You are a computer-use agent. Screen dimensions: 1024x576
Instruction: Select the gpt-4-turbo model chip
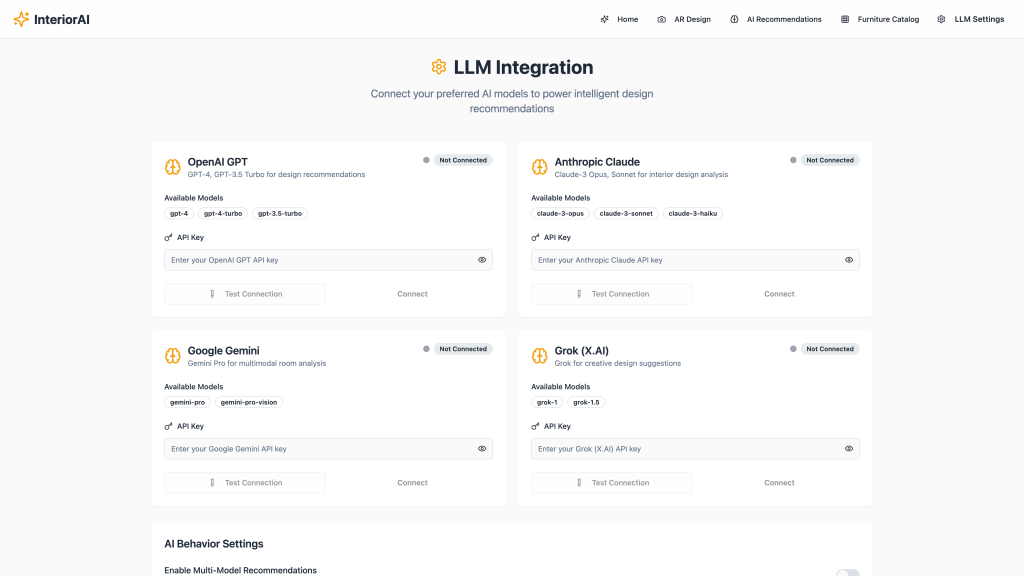pyautogui.click(x=223, y=214)
